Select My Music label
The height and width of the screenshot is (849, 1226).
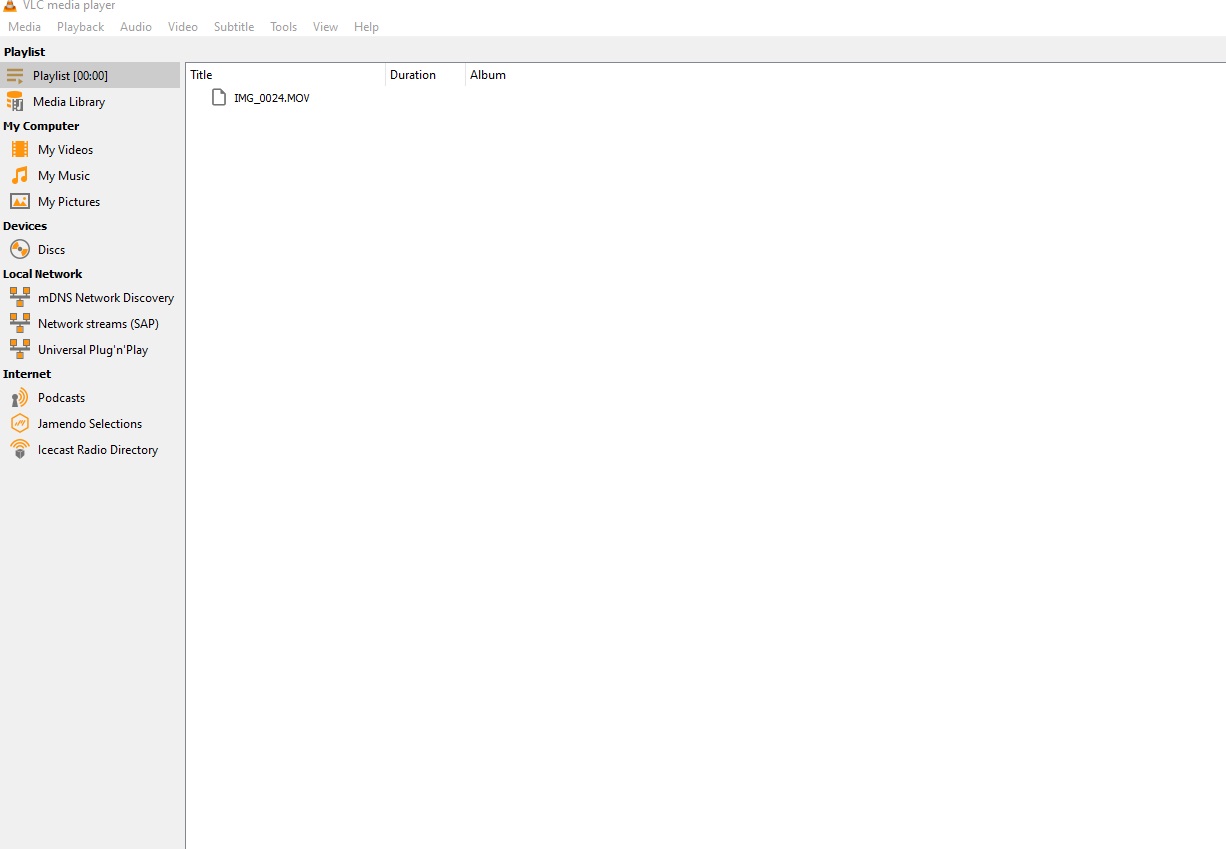click(64, 176)
